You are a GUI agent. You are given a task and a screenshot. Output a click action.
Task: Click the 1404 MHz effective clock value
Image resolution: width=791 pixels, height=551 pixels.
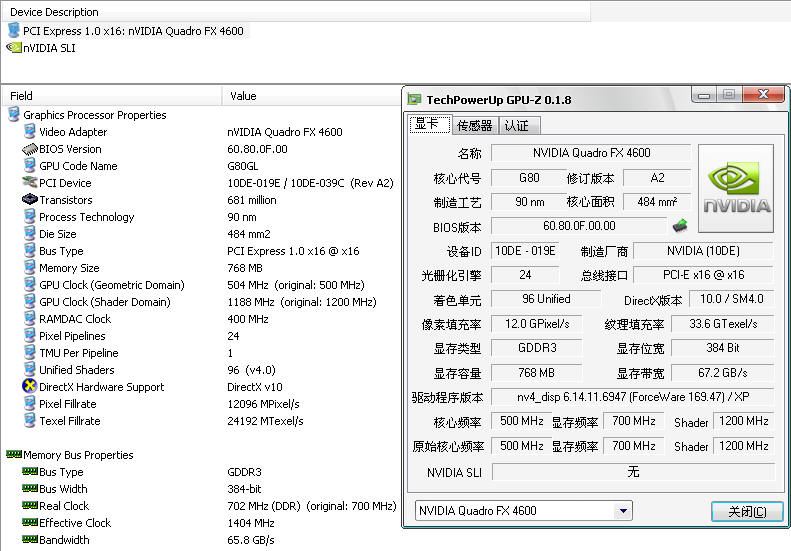pyautogui.click(x=251, y=523)
